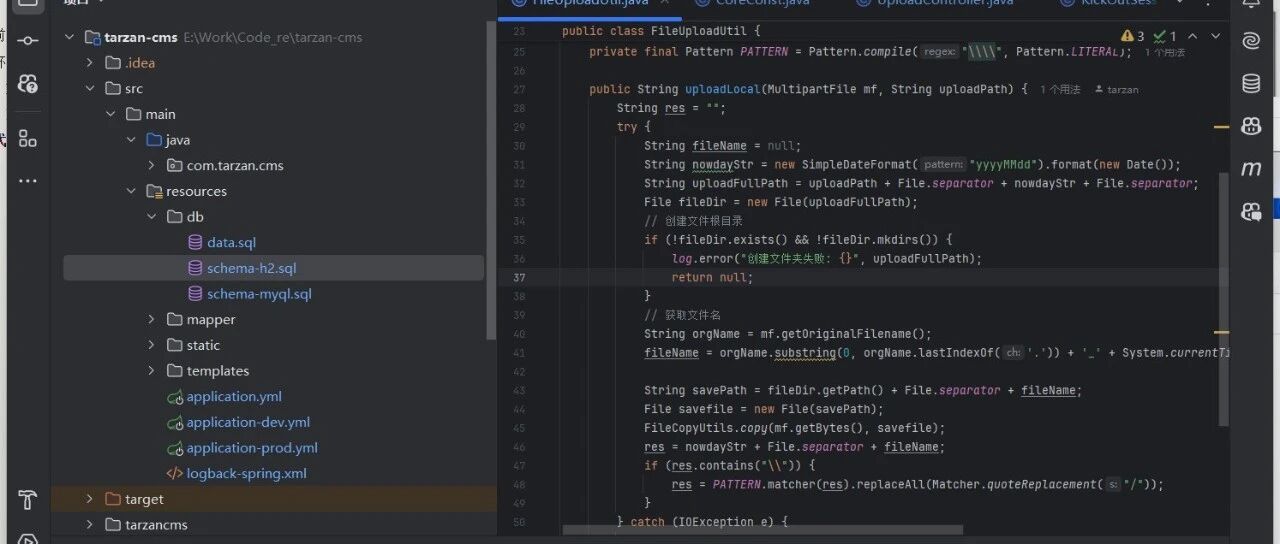Open the Copilot Chat icon in right sidebar
Image resolution: width=1280 pixels, height=544 pixels.
coord(1251,211)
